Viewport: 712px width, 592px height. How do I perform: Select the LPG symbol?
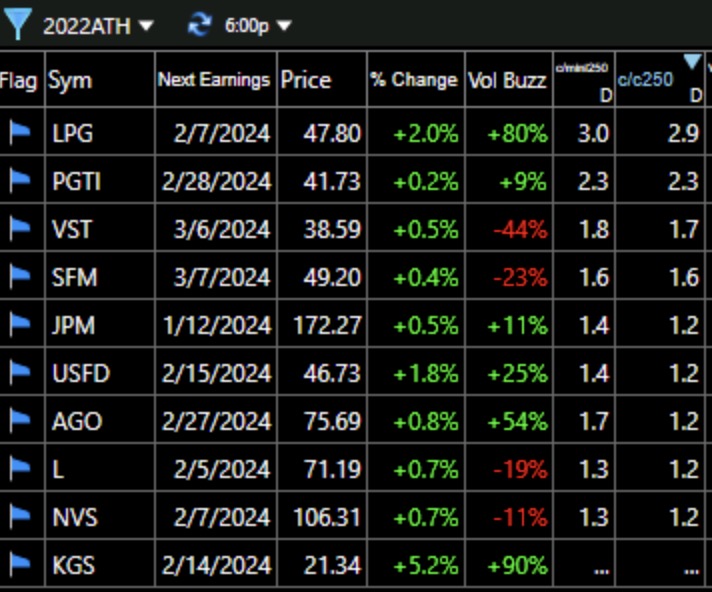[73, 133]
